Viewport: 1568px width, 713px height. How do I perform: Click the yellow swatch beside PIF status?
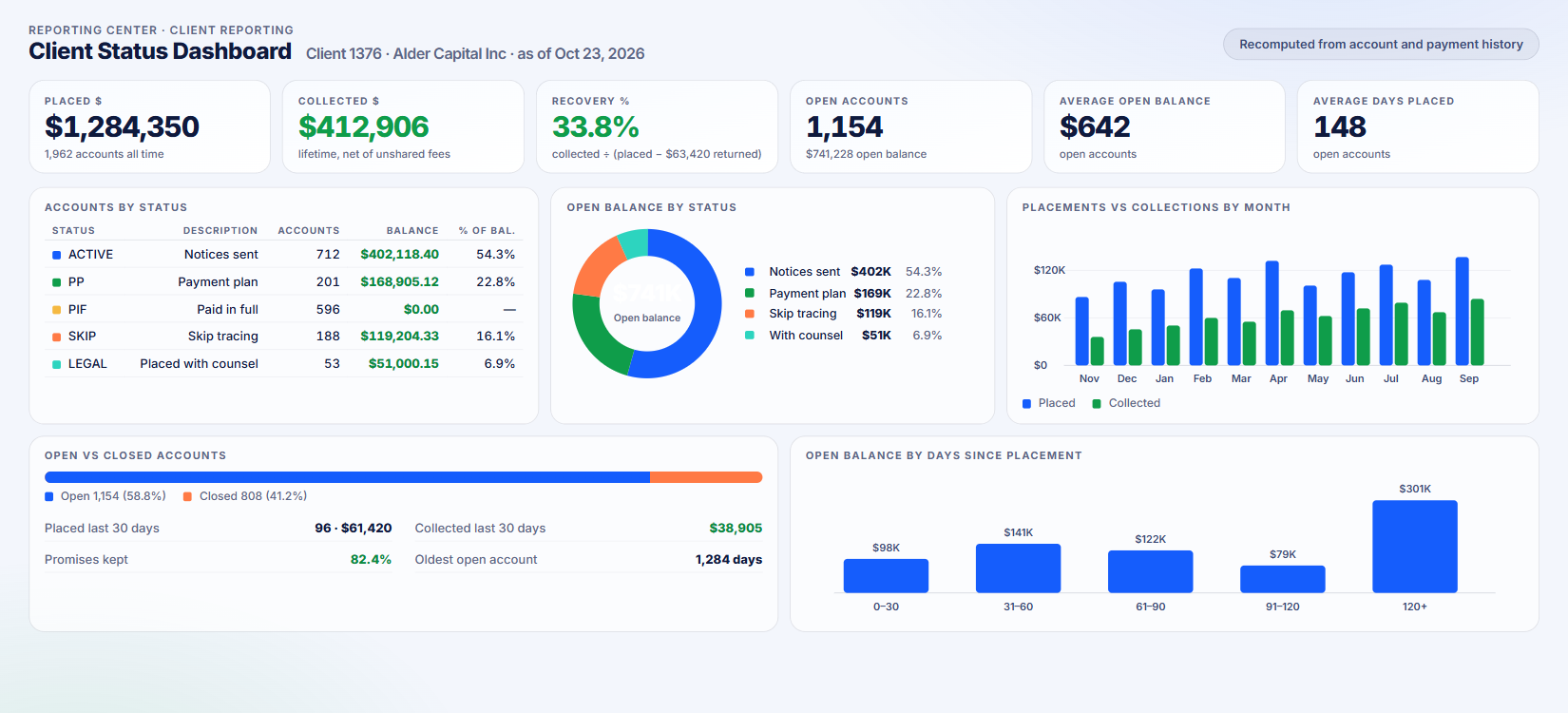point(57,310)
